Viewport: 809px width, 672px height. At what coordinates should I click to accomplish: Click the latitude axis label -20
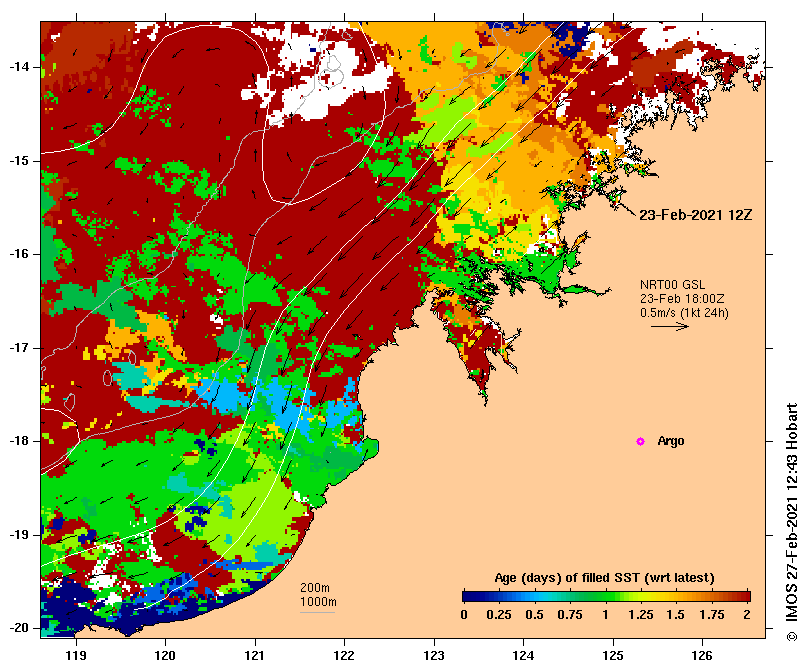[19, 628]
